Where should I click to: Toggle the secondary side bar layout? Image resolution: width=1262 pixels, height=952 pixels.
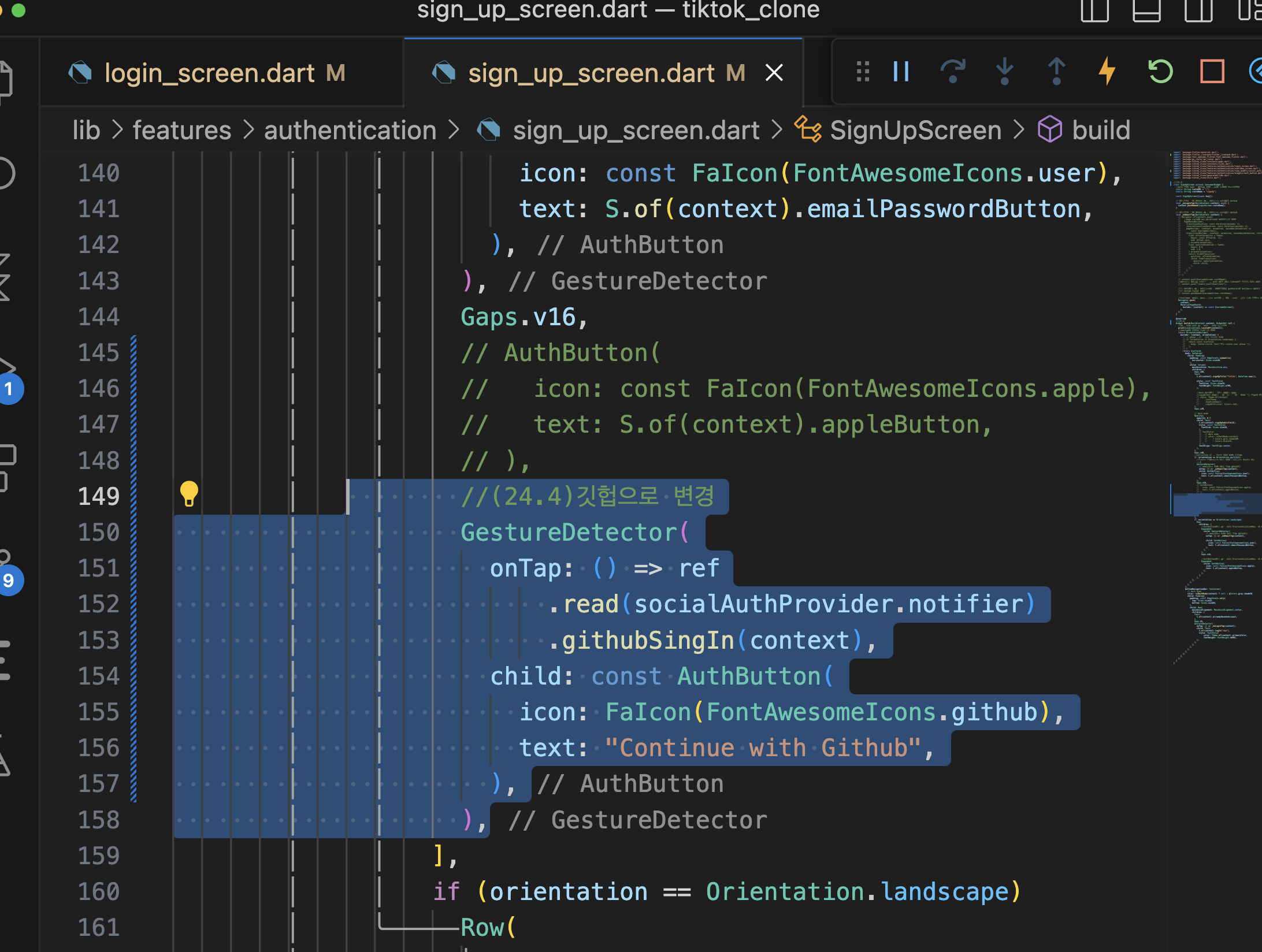[x=1198, y=10]
